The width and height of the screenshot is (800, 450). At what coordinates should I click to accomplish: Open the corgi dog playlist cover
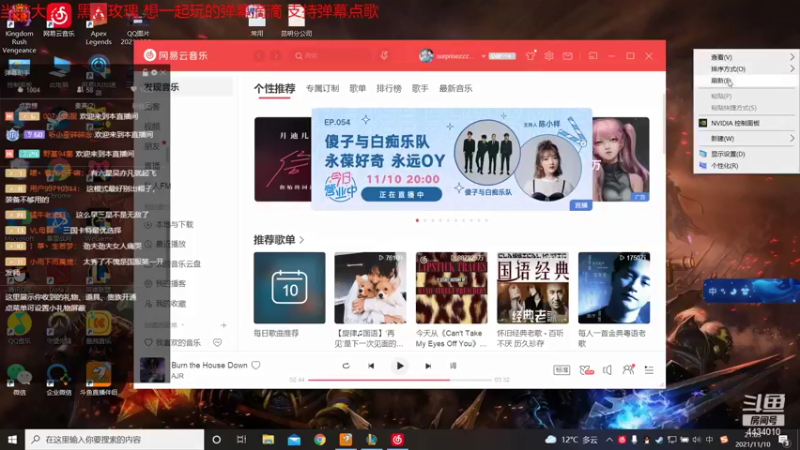(x=370, y=288)
